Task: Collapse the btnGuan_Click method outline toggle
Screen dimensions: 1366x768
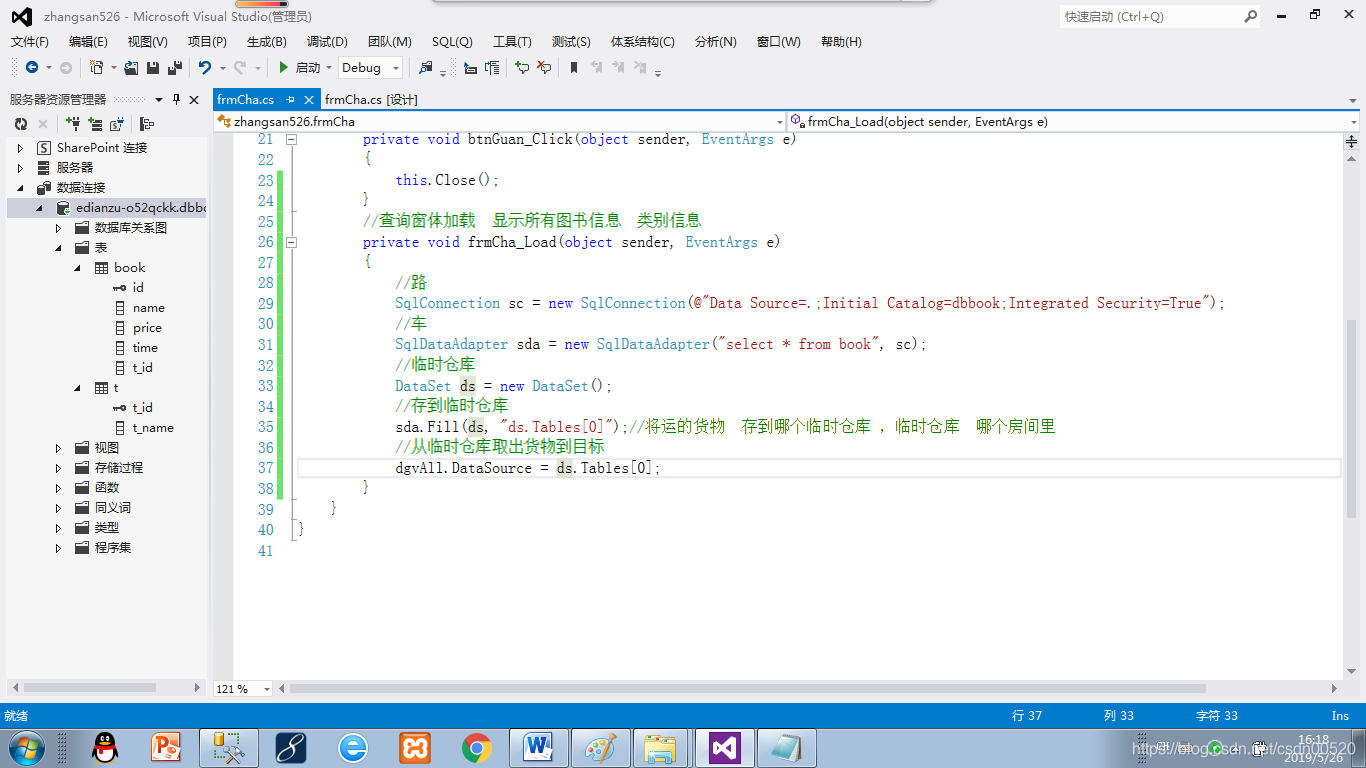Action: point(291,139)
